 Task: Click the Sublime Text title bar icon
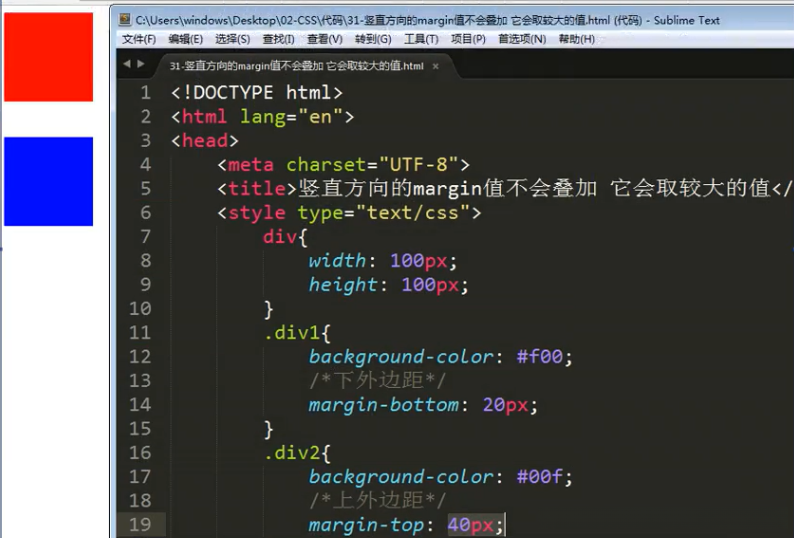(125, 20)
